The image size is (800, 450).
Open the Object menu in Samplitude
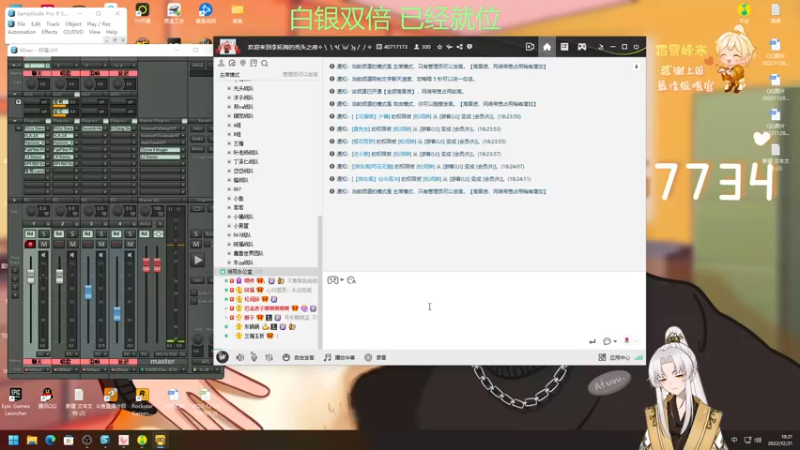pyautogui.click(x=73, y=24)
